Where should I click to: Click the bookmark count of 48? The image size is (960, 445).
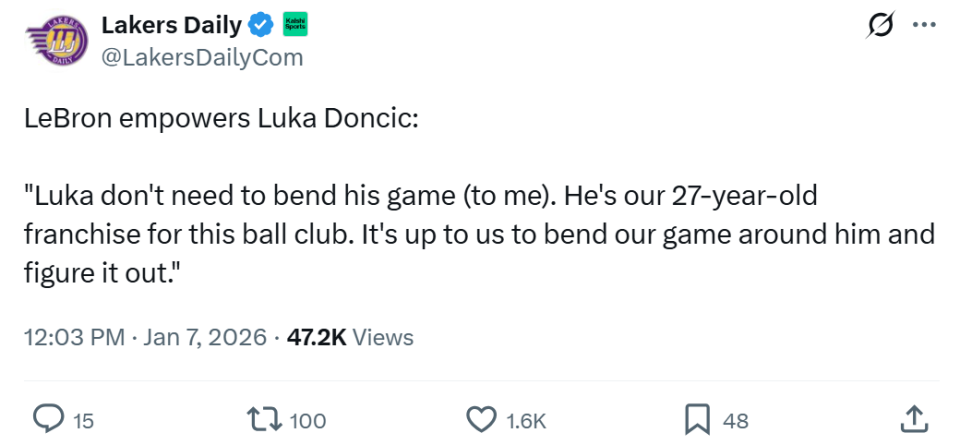[x=736, y=421]
